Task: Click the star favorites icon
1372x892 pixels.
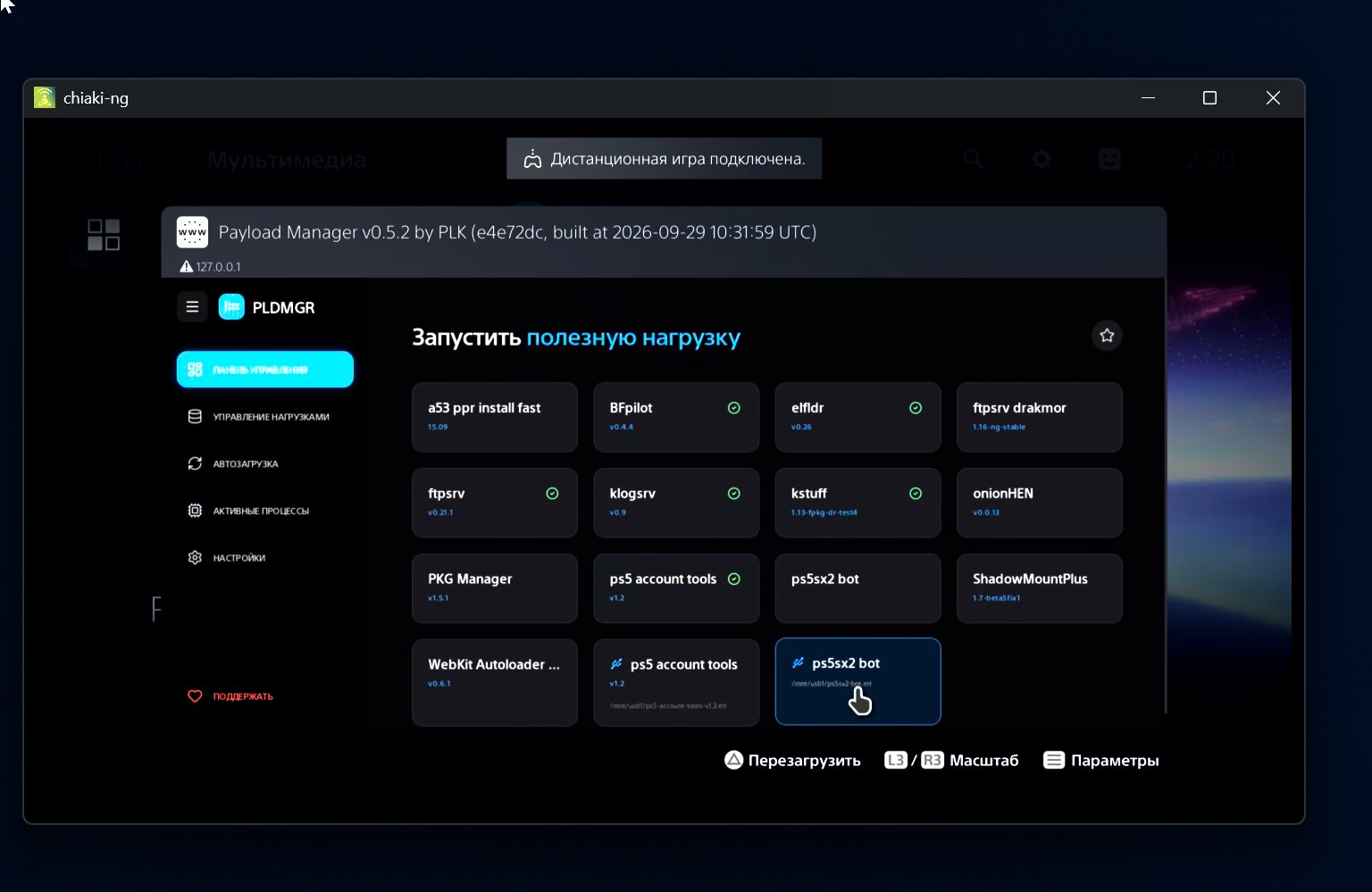Action: pos(1107,336)
